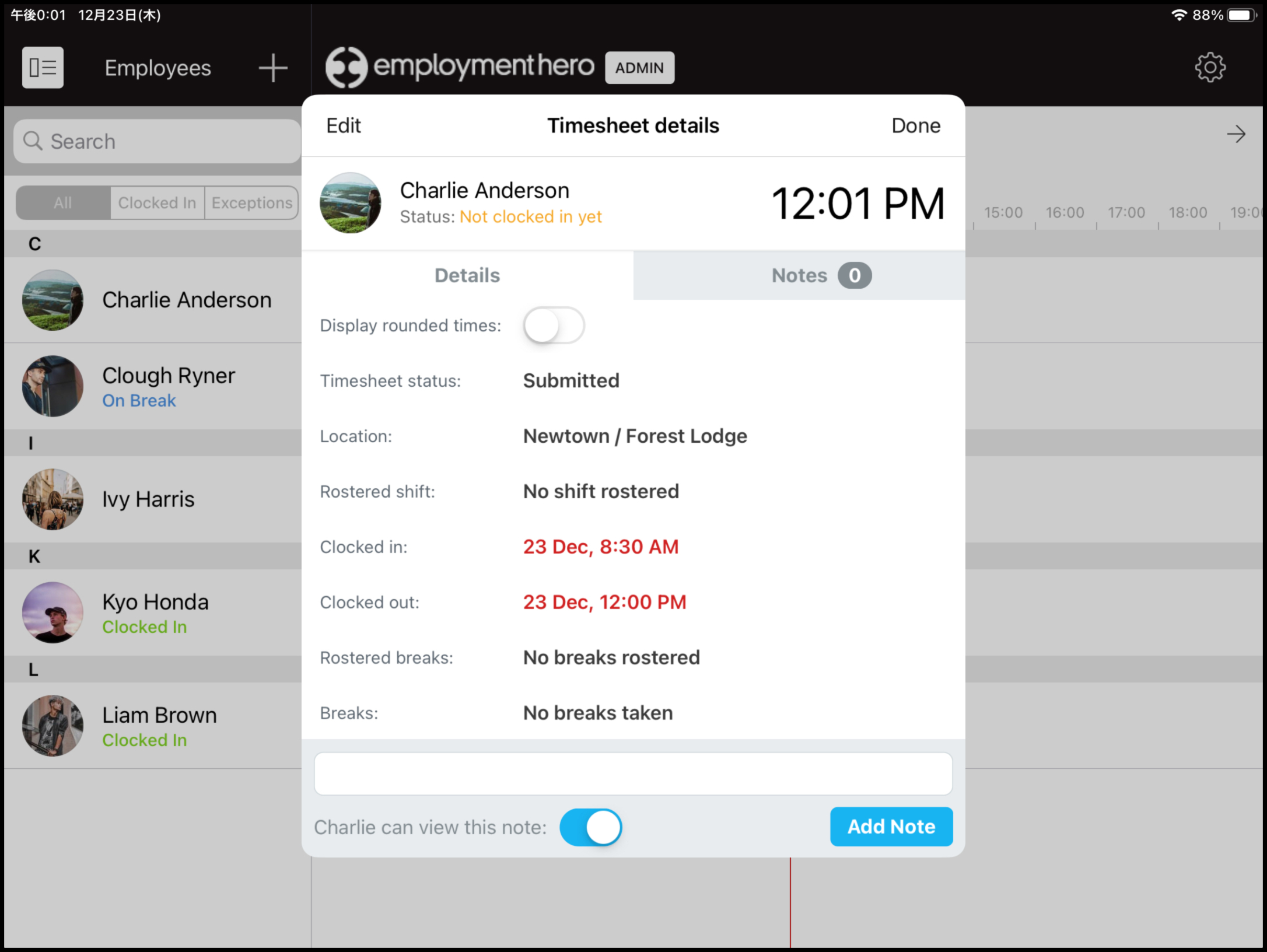The width and height of the screenshot is (1267, 952).
Task: Show the Exceptions filter
Action: pyautogui.click(x=251, y=202)
